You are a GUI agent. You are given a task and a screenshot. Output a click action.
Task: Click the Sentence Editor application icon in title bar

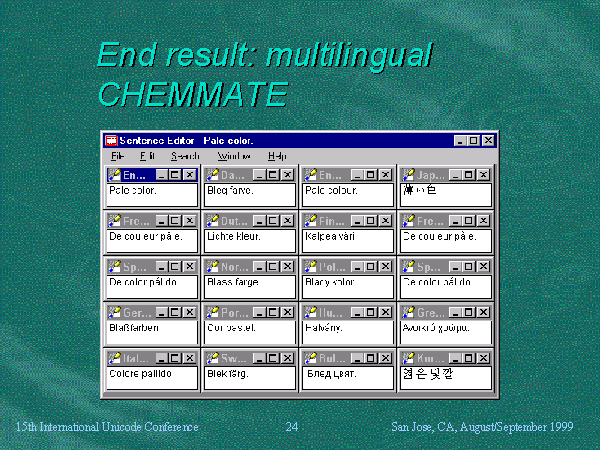point(112,141)
